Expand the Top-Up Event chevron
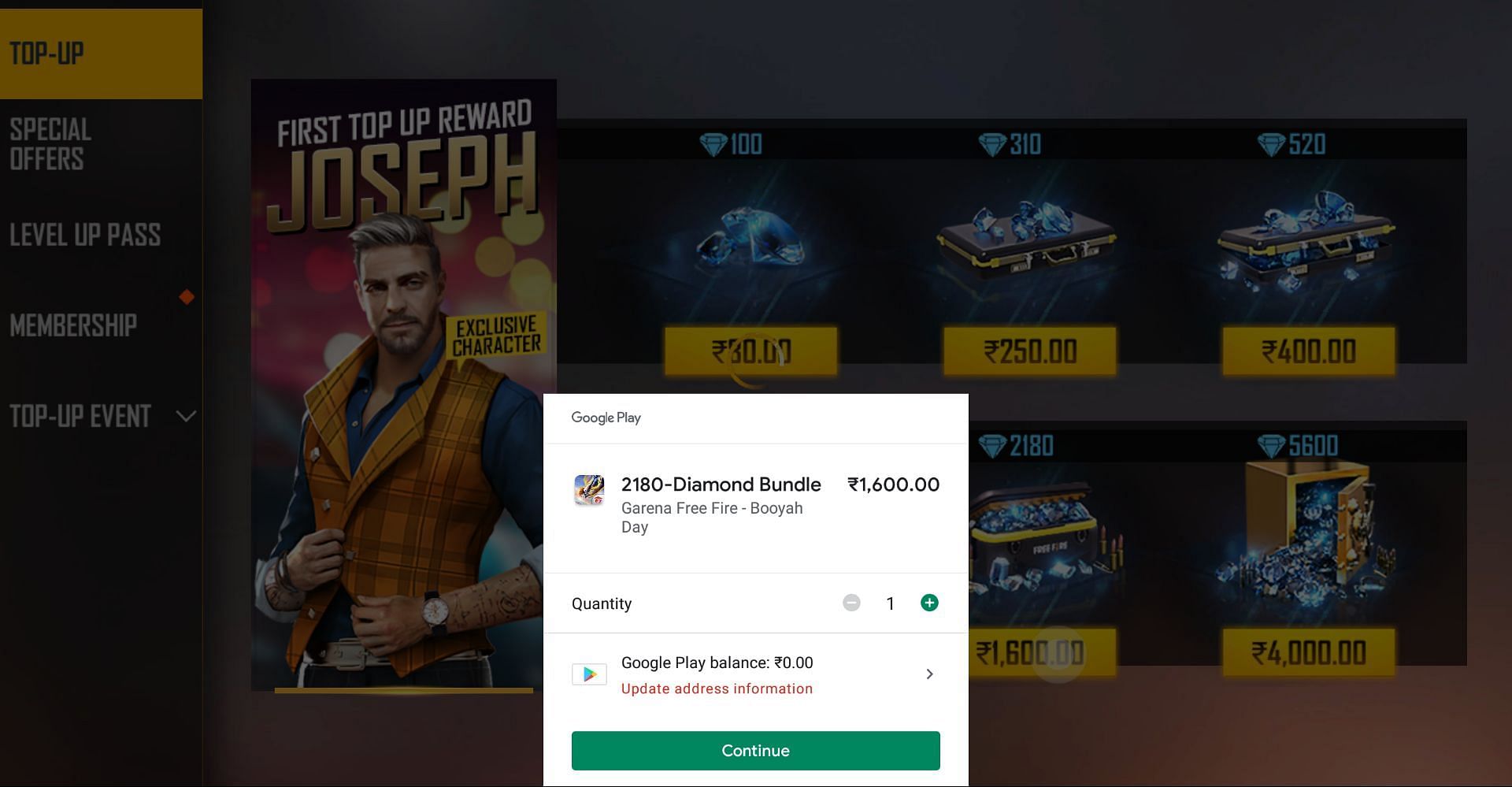This screenshot has height=787, width=1512. pos(186,416)
